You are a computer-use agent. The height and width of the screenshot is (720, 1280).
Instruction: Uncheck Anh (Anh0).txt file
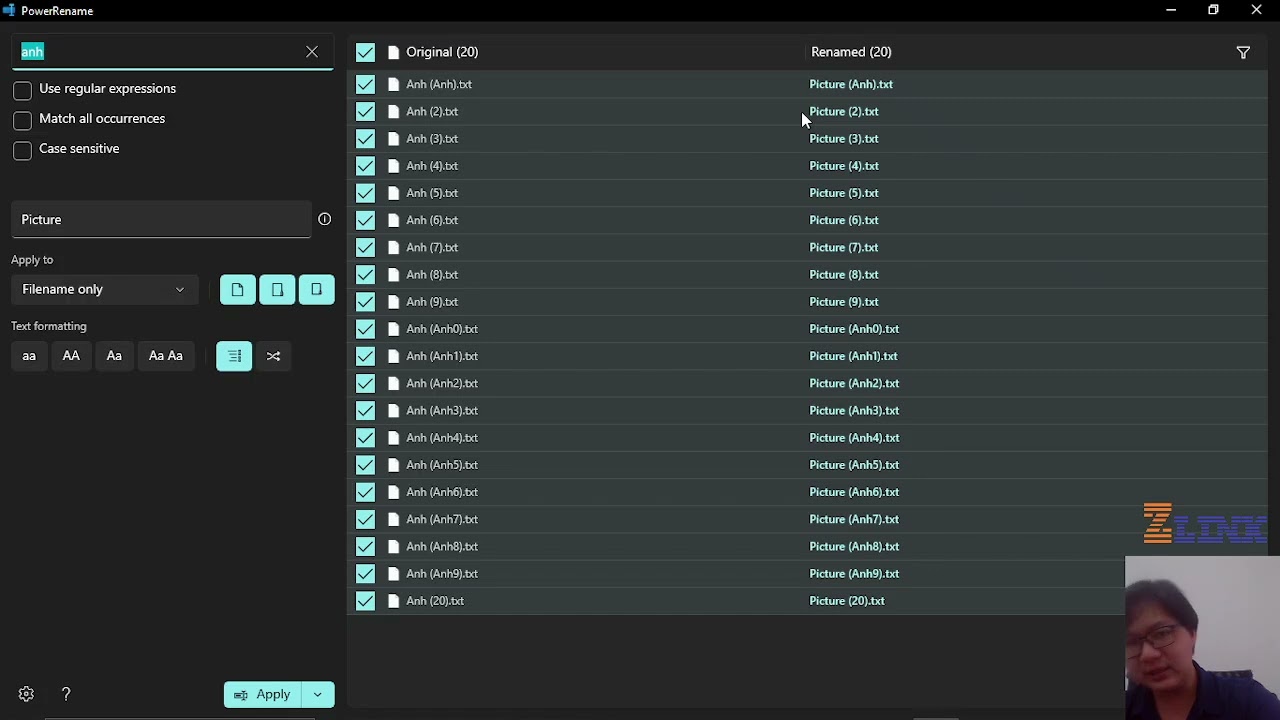click(365, 329)
